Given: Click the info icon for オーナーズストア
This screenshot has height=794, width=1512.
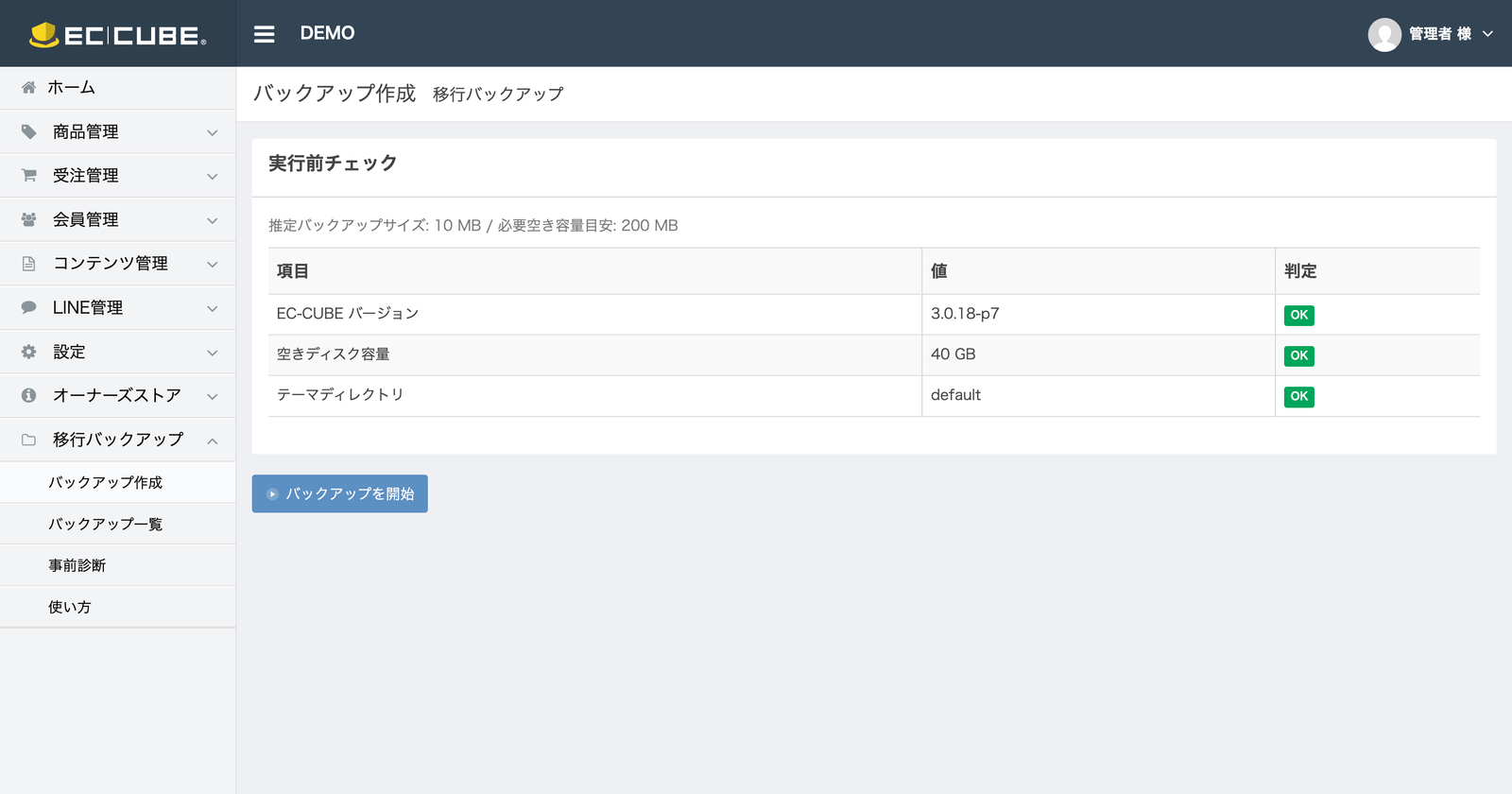Looking at the screenshot, I should [x=29, y=395].
